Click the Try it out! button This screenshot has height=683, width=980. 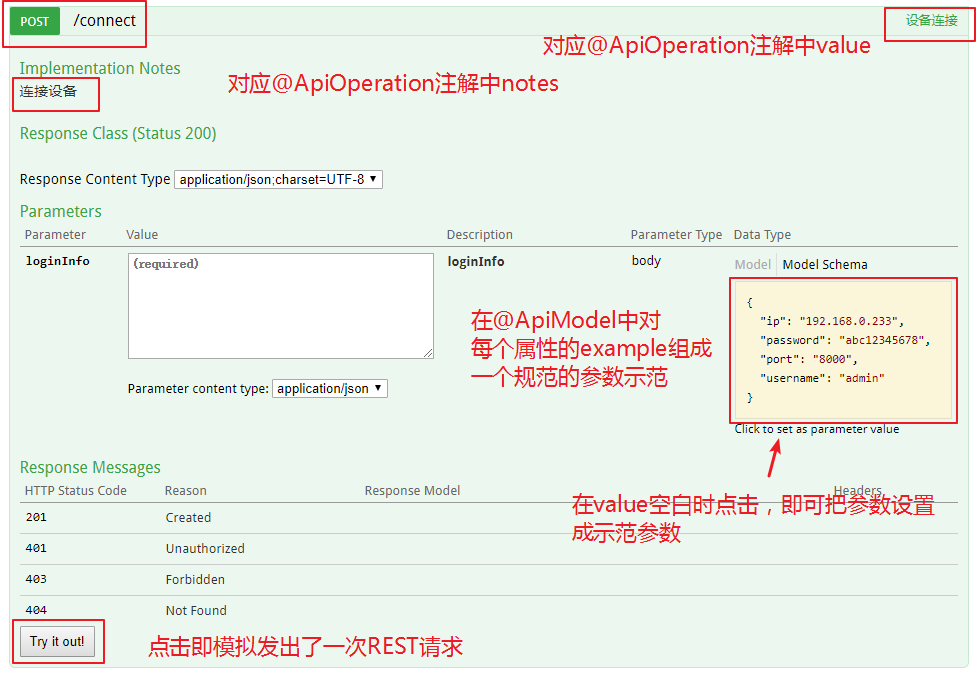[57, 642]
